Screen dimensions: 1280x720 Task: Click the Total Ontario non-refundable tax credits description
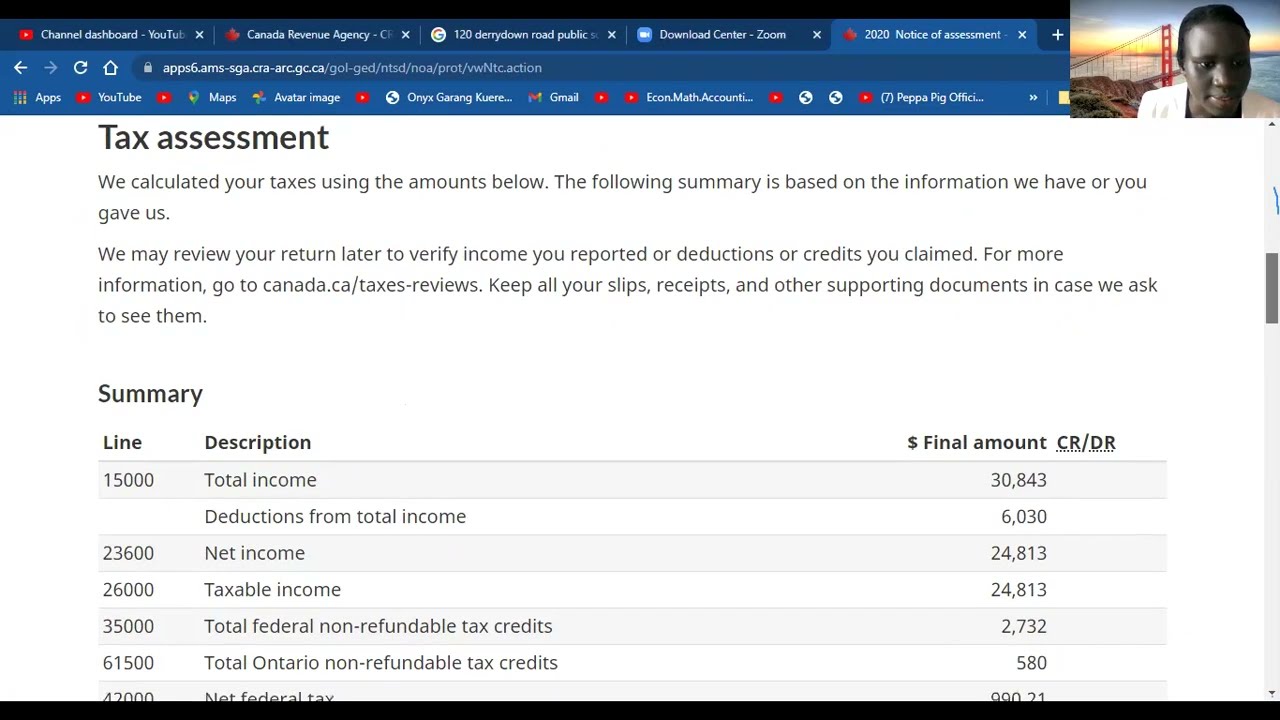click(381, 663)
